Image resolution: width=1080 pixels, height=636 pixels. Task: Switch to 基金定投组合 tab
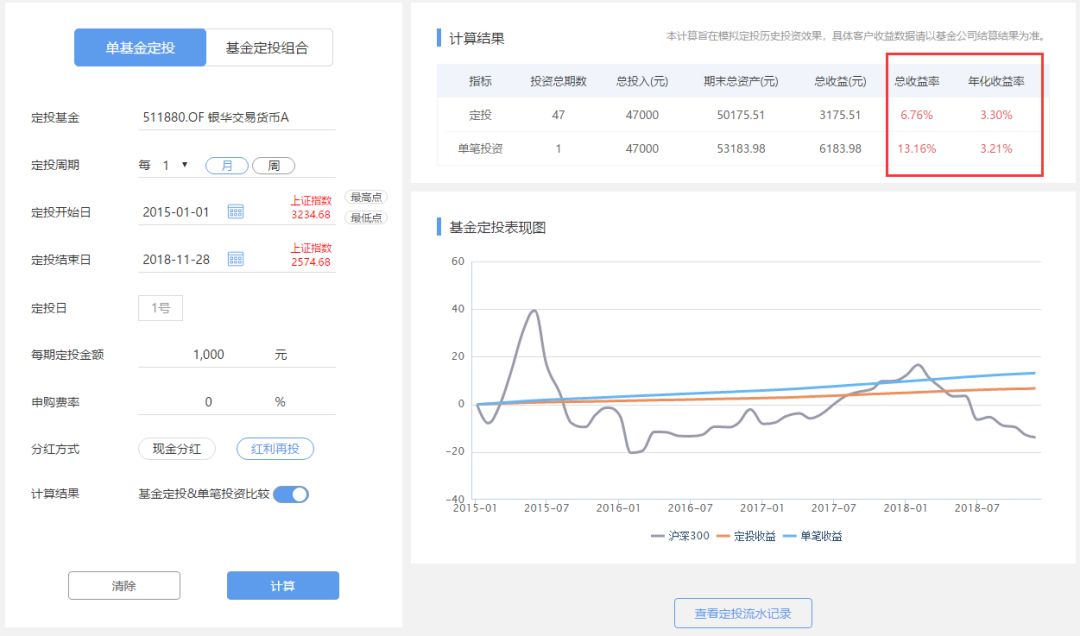pos(269,48)
